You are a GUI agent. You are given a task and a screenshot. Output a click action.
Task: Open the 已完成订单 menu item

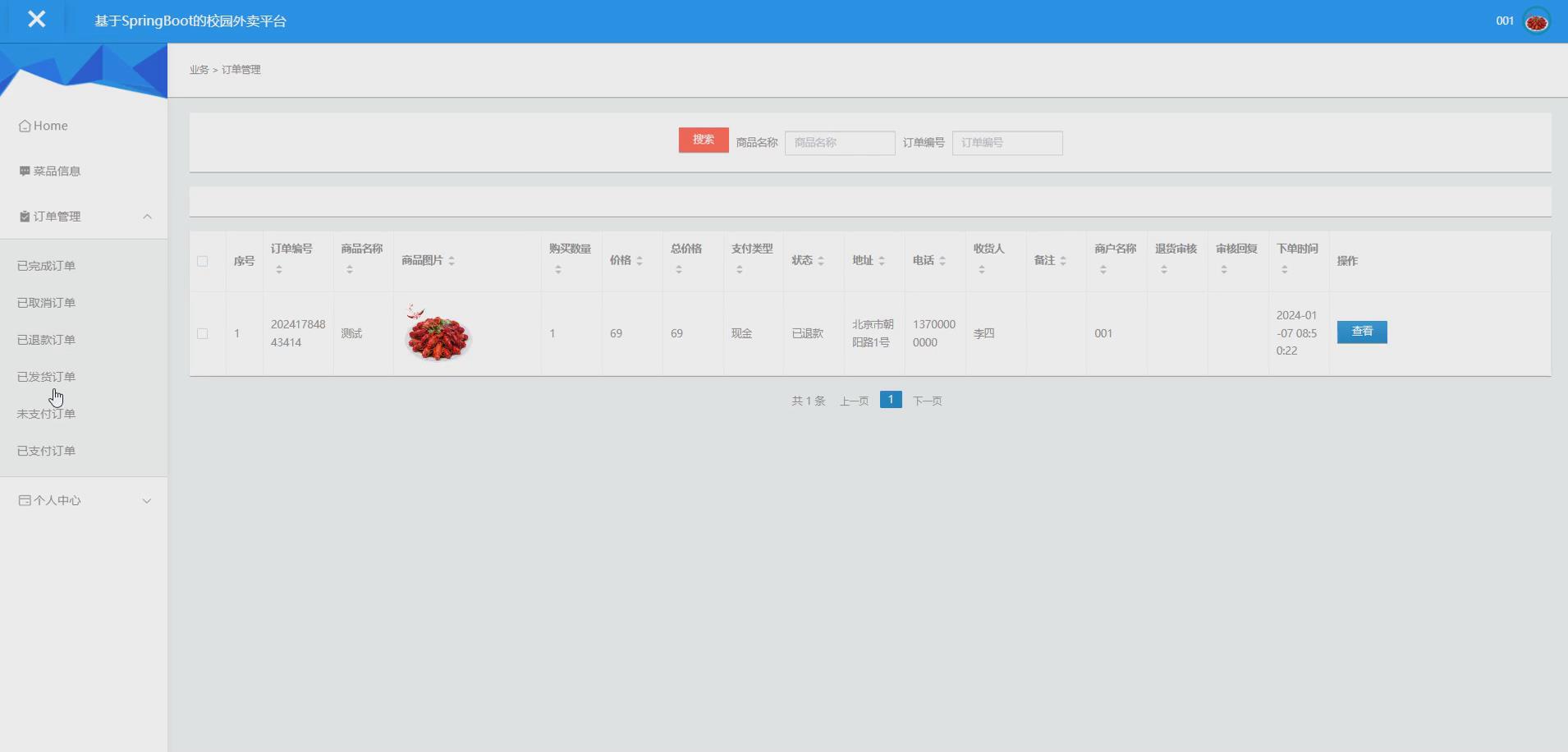coord(45,265)
